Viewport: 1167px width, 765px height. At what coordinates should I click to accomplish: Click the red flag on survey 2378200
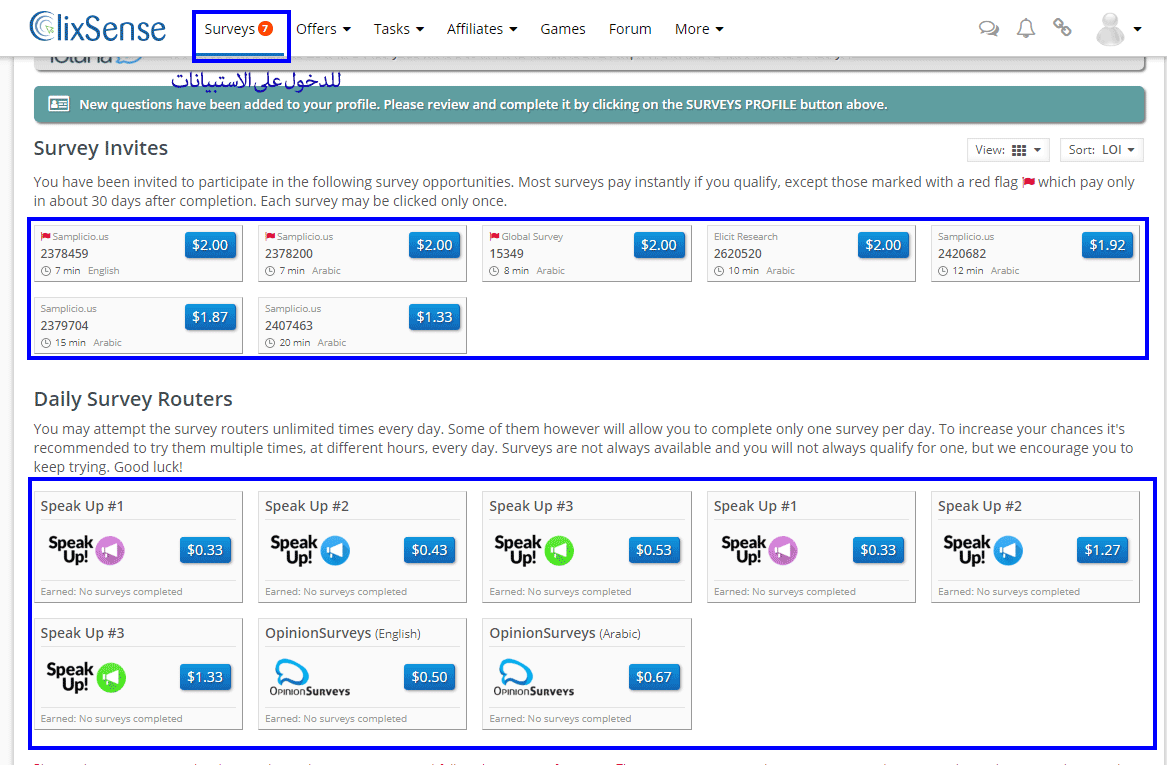(270, 236)
